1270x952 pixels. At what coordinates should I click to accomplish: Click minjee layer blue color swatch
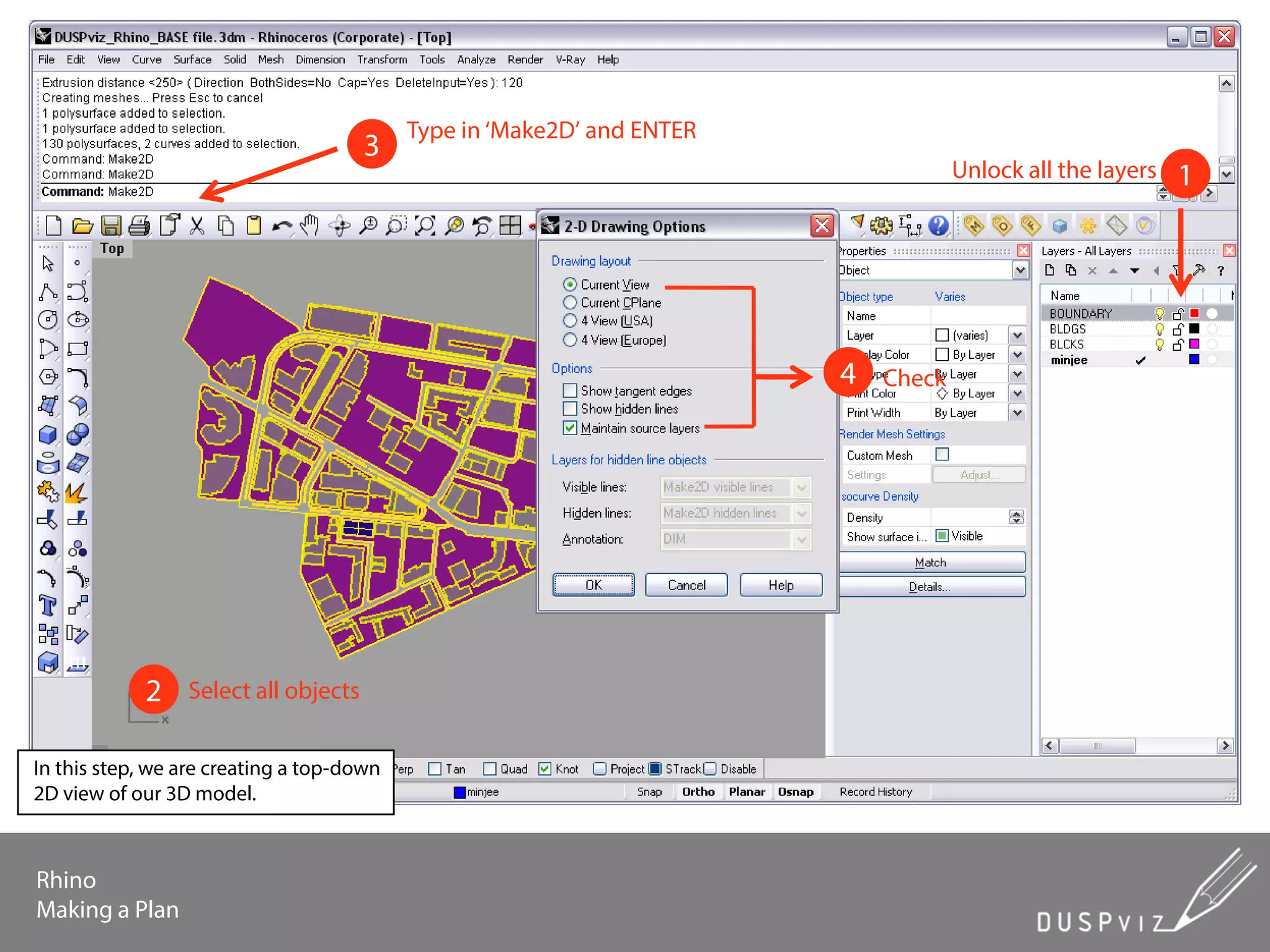tap(1194, 359)
